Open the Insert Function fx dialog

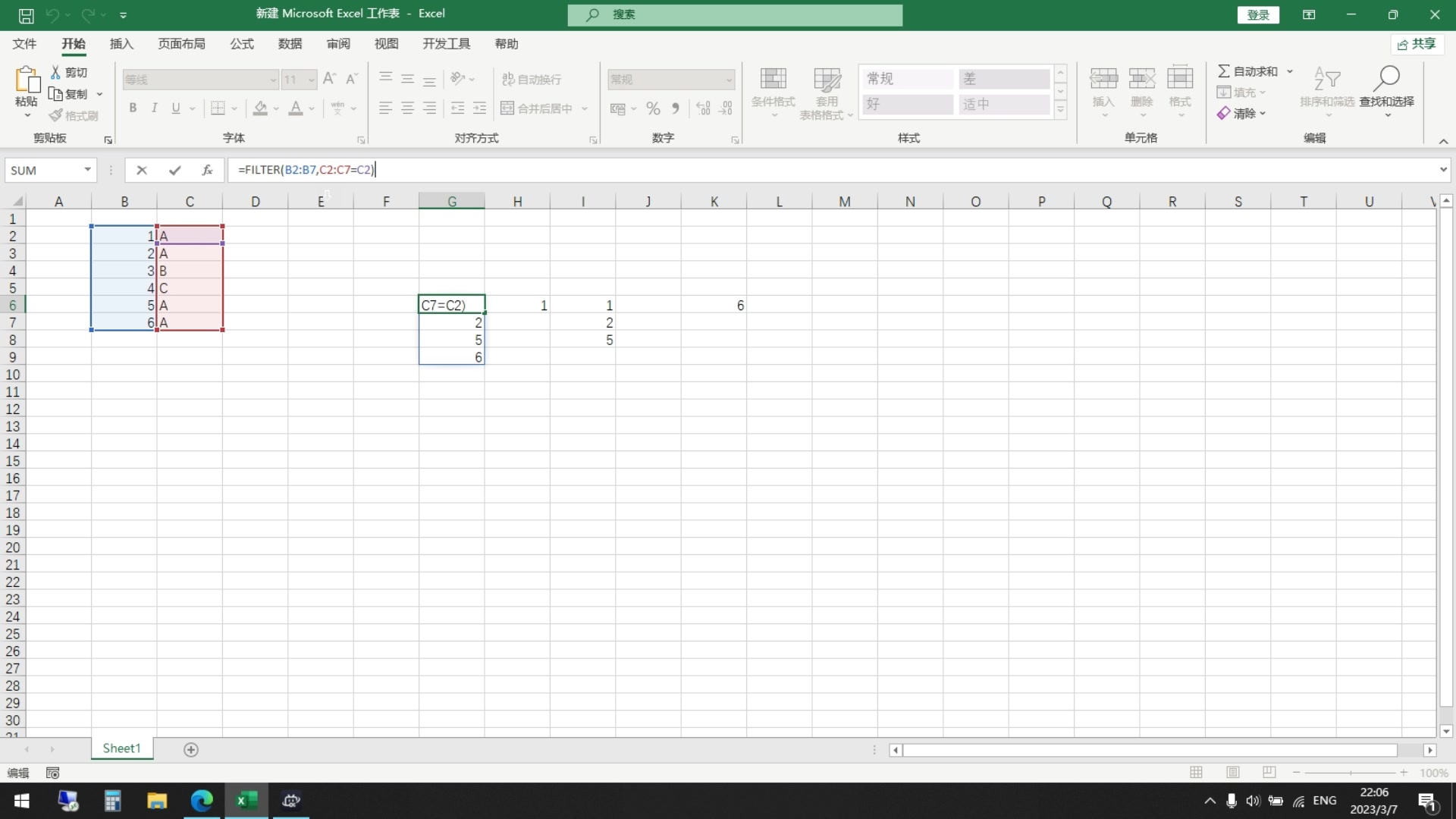coord(207,170)
